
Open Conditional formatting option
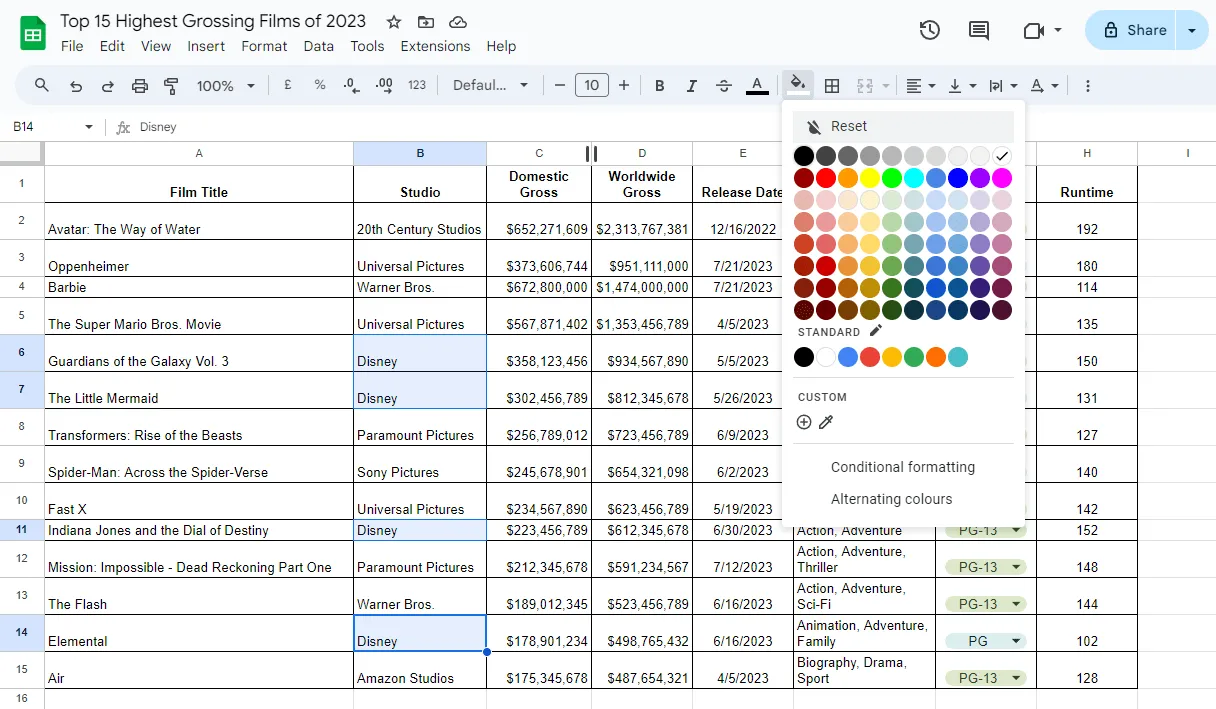point(903,467)
